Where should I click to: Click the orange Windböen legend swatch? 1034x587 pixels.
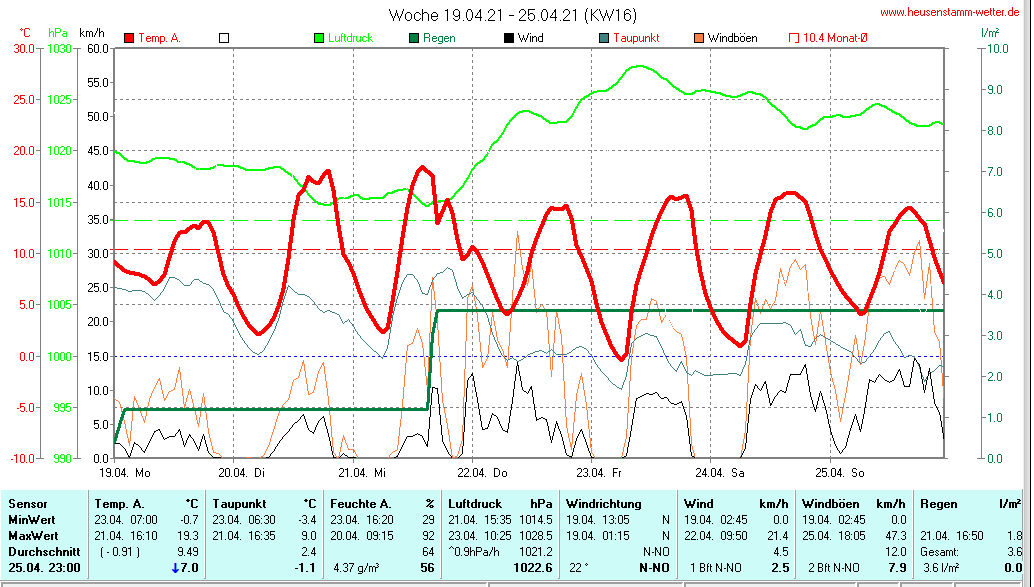pyautogui.click(x=699, y=38)
